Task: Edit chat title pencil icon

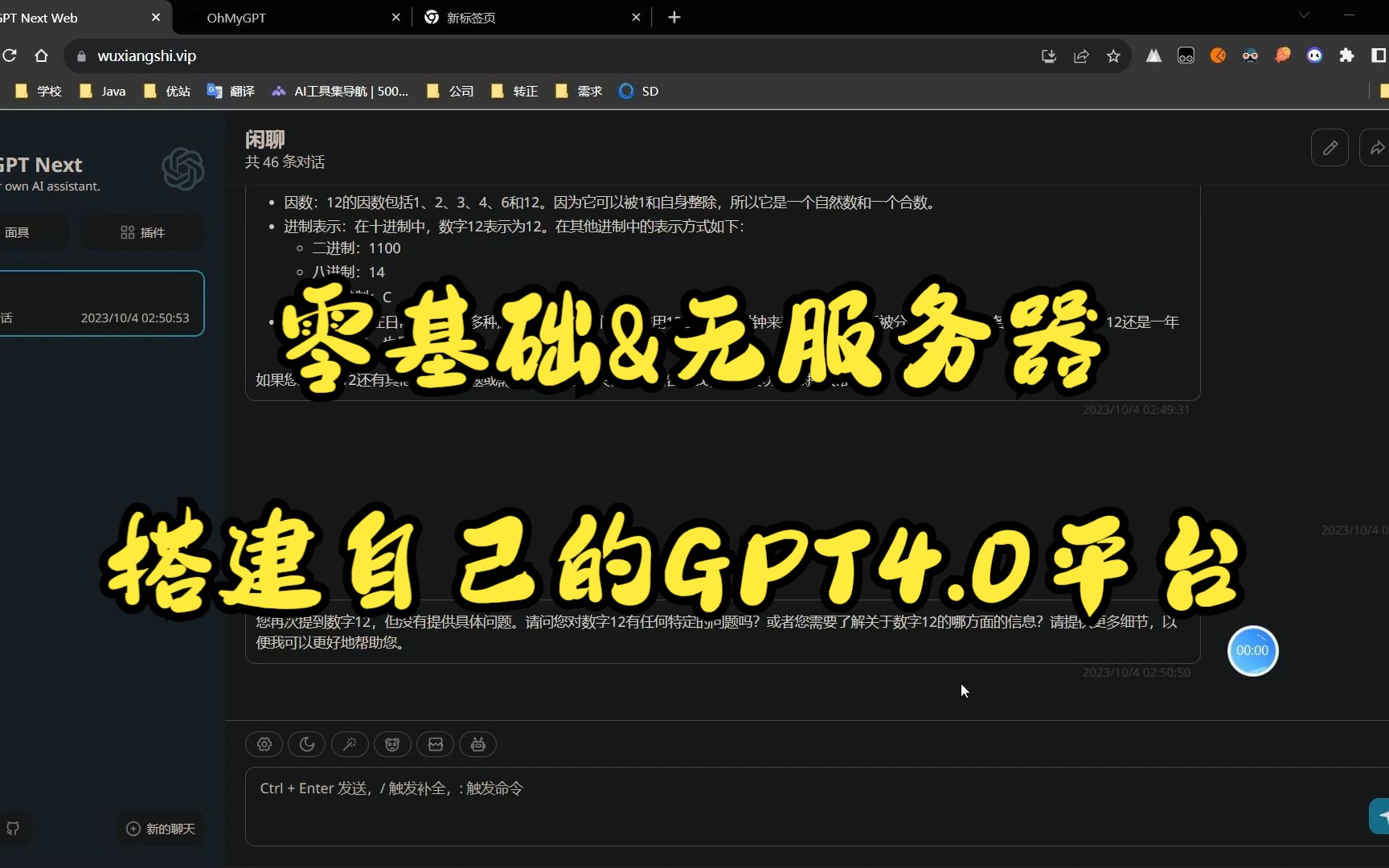Action: tap(1330, 148)
